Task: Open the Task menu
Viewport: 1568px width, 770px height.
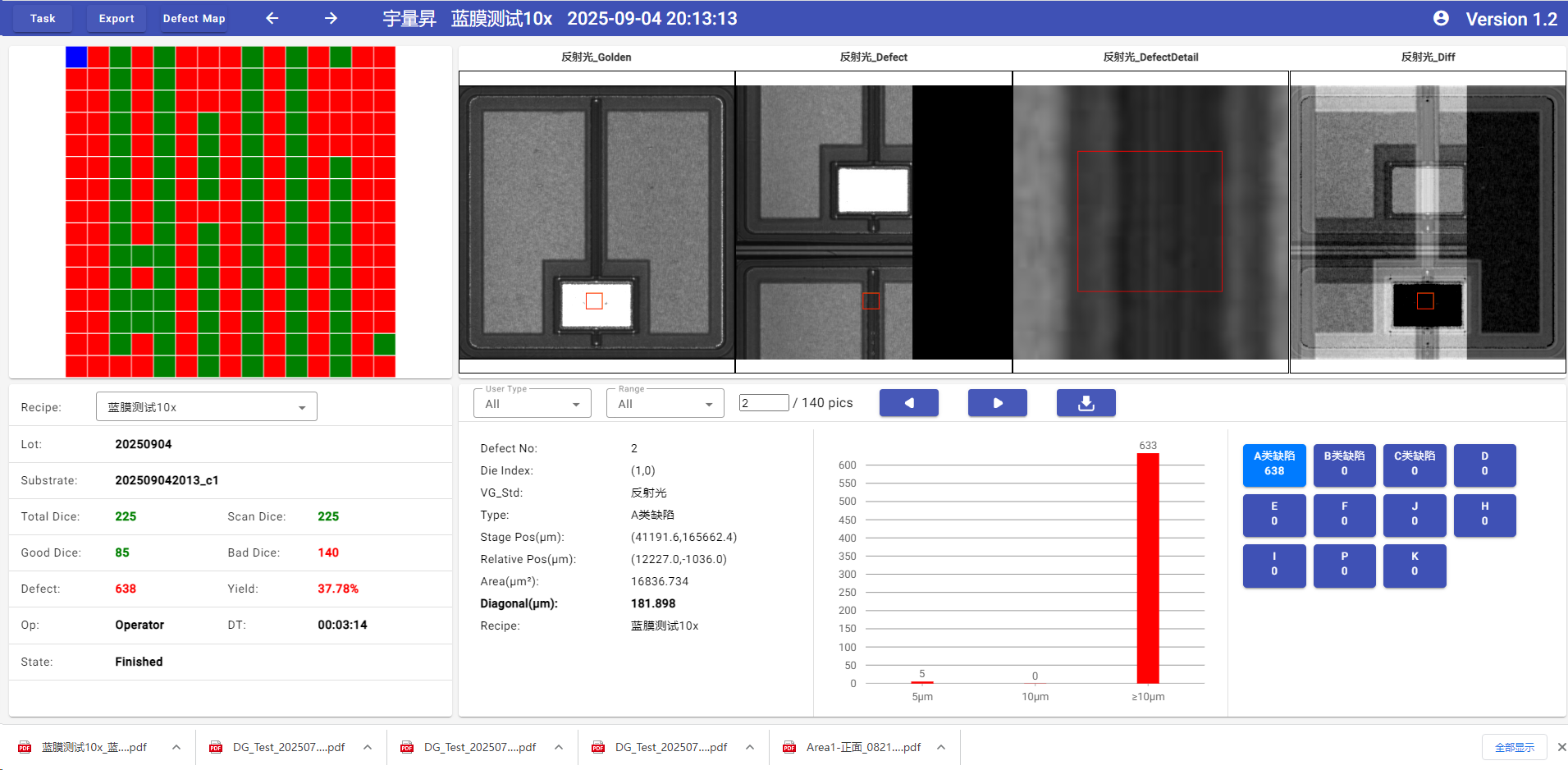Action: tap(43, 18)
